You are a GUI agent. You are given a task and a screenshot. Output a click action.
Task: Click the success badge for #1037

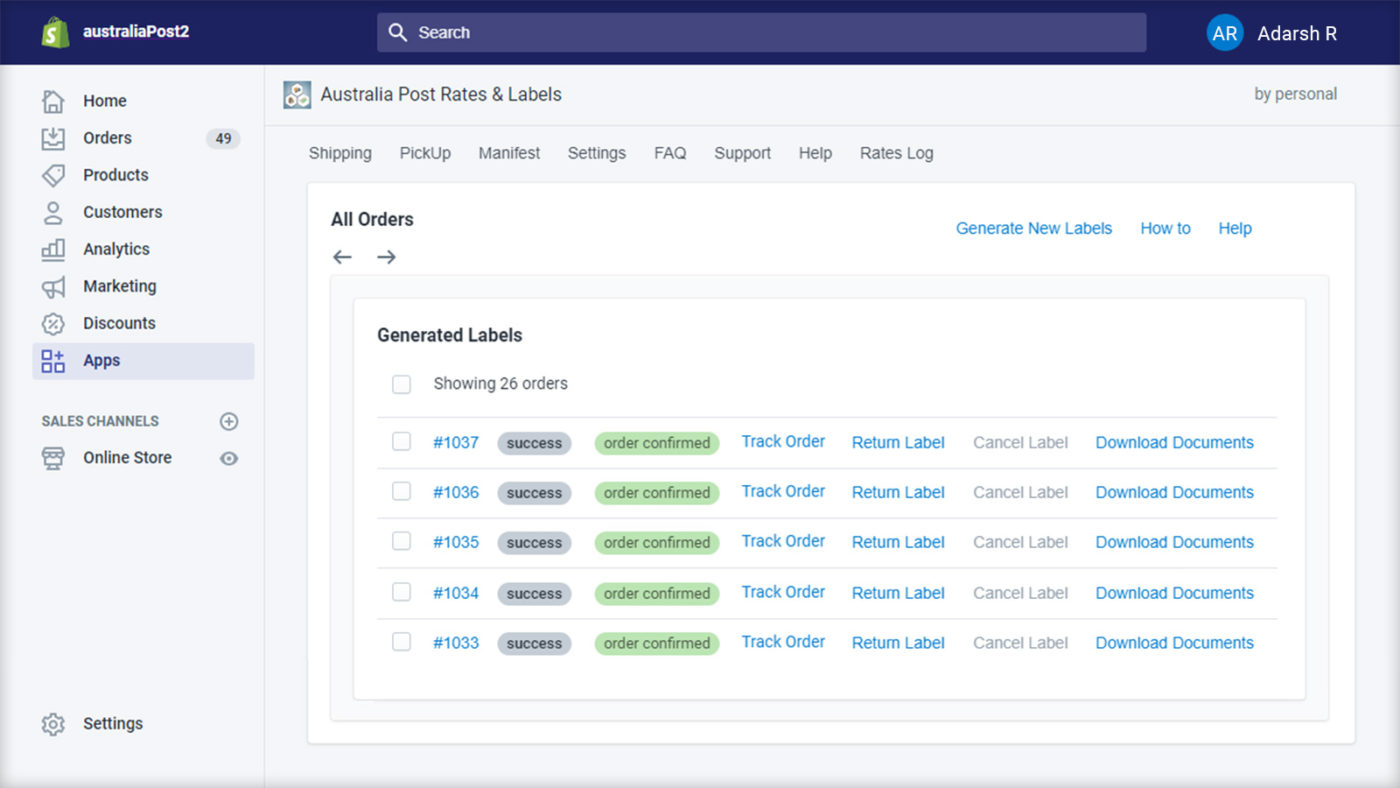534,443
